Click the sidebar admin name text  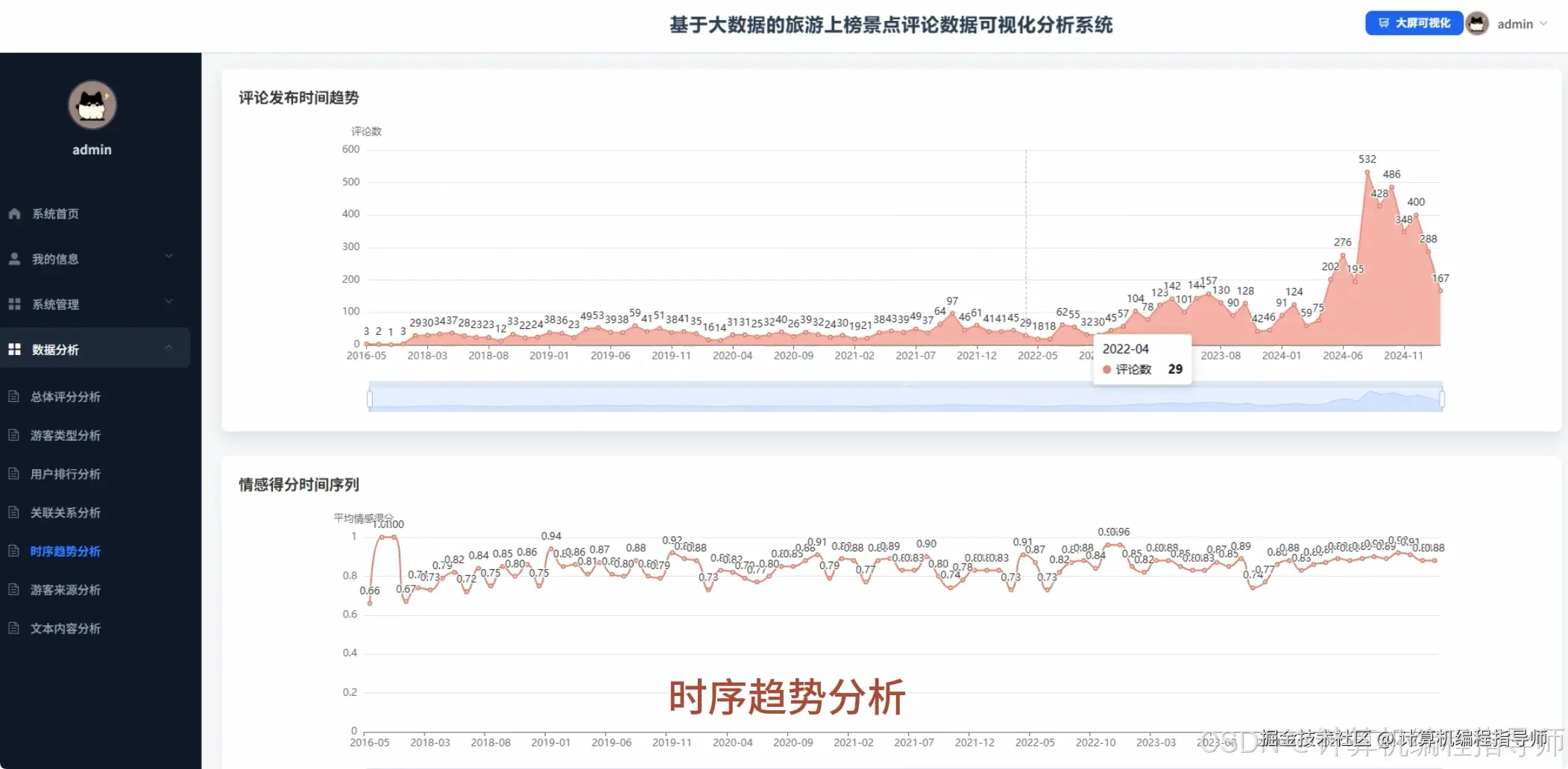(92, 150)
